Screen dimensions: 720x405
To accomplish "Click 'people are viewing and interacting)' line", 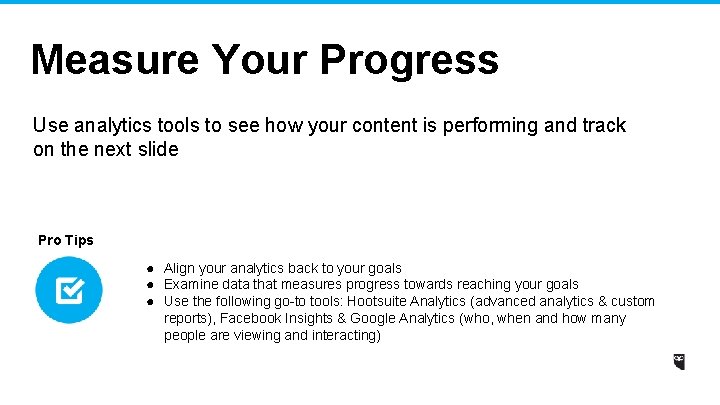I will pos(272,335).
